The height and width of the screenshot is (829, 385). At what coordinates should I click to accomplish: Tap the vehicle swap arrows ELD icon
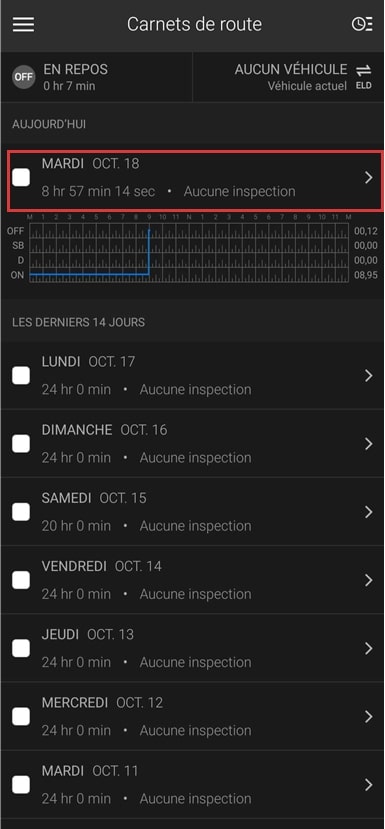coord(363,76)
